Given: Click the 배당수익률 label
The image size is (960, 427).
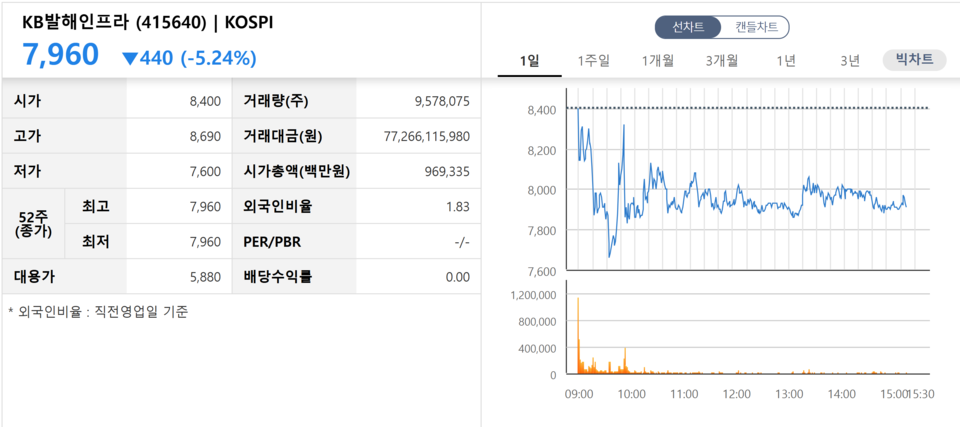Looking at the screenshot, I should coord(278,277).
